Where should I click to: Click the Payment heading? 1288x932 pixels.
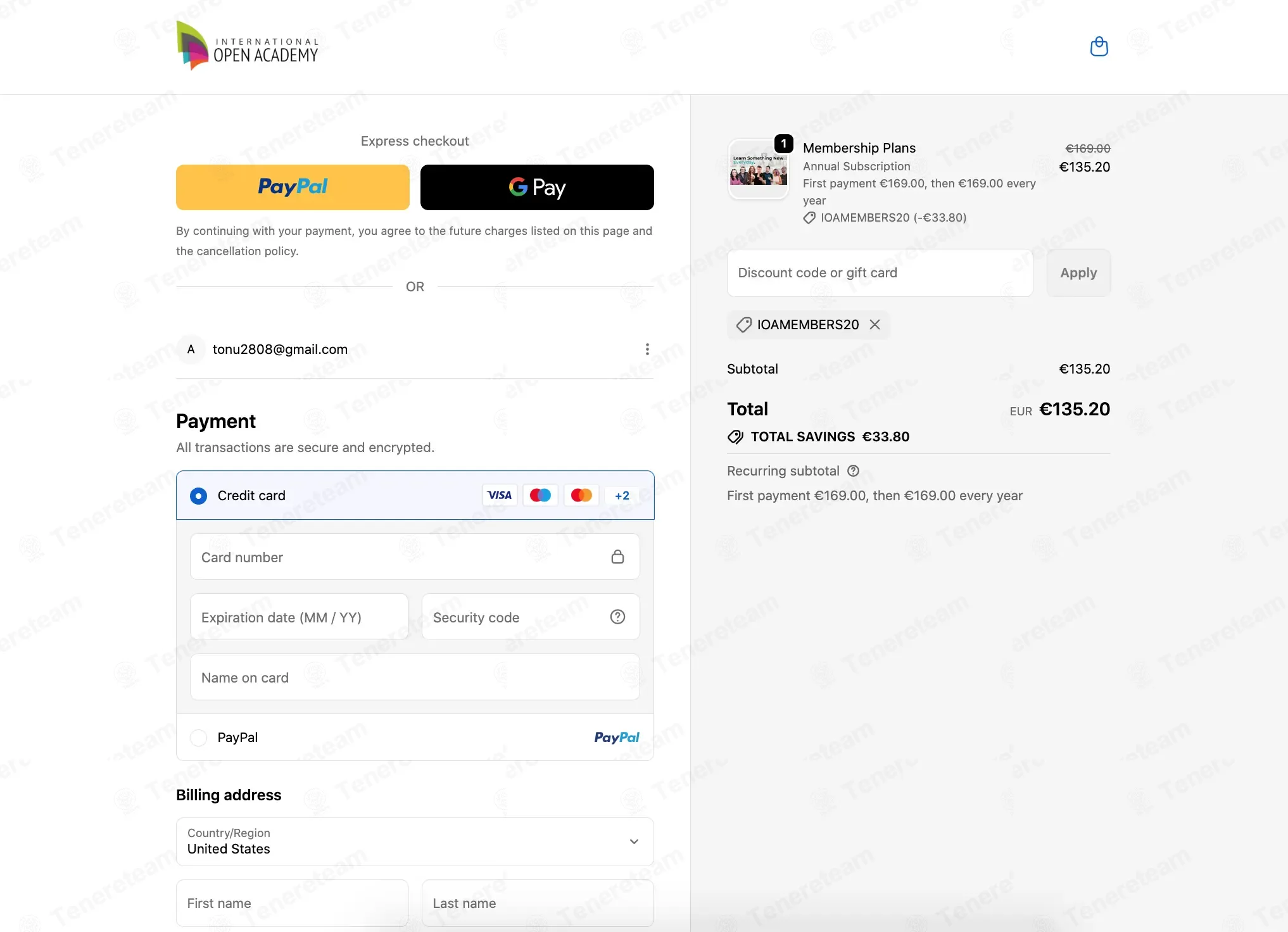tap(216, 422)
